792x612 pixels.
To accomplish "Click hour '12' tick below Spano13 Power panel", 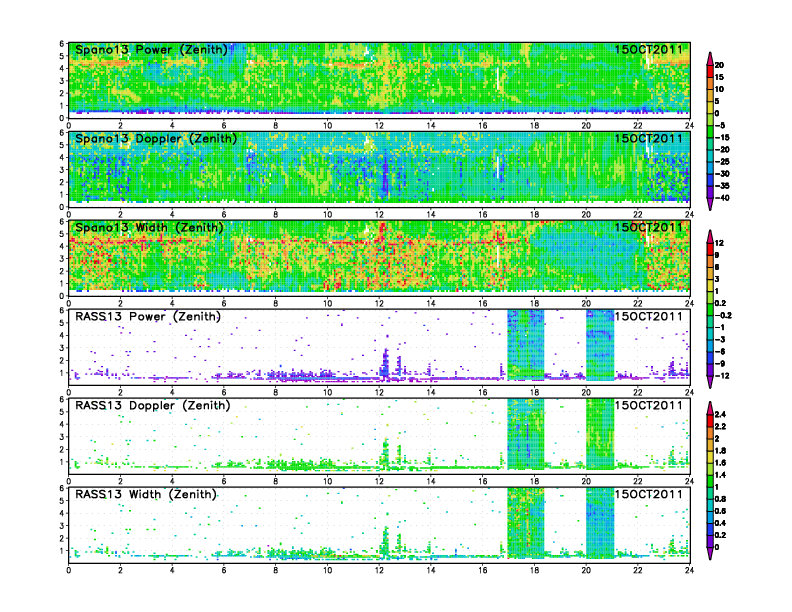I will click(379, 126).
